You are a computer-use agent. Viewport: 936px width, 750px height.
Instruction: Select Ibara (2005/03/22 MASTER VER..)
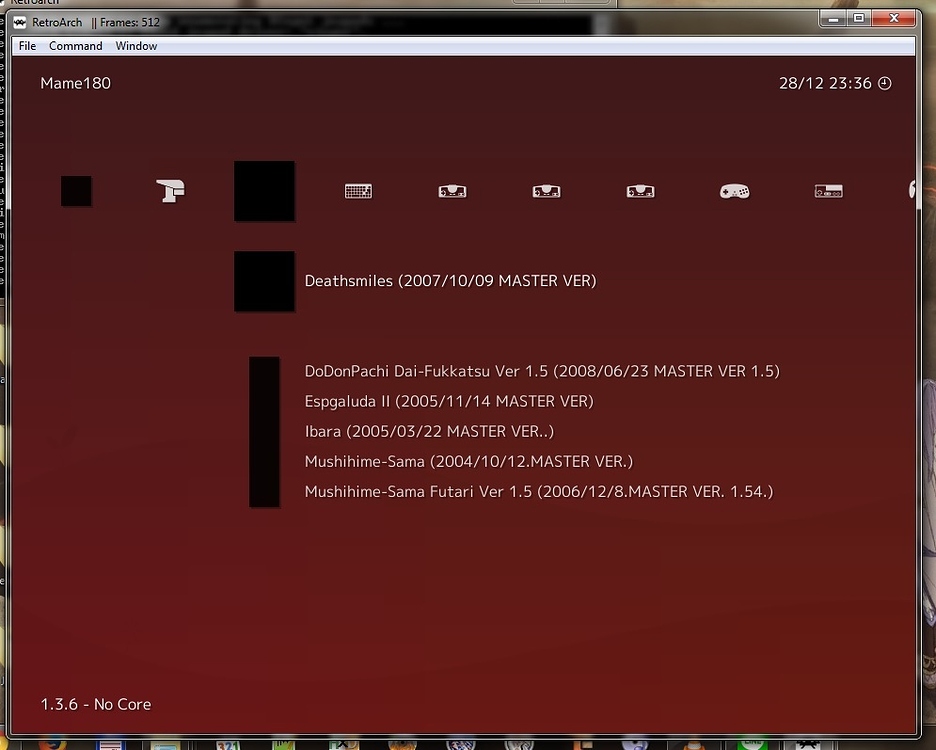tap(429, 431)
